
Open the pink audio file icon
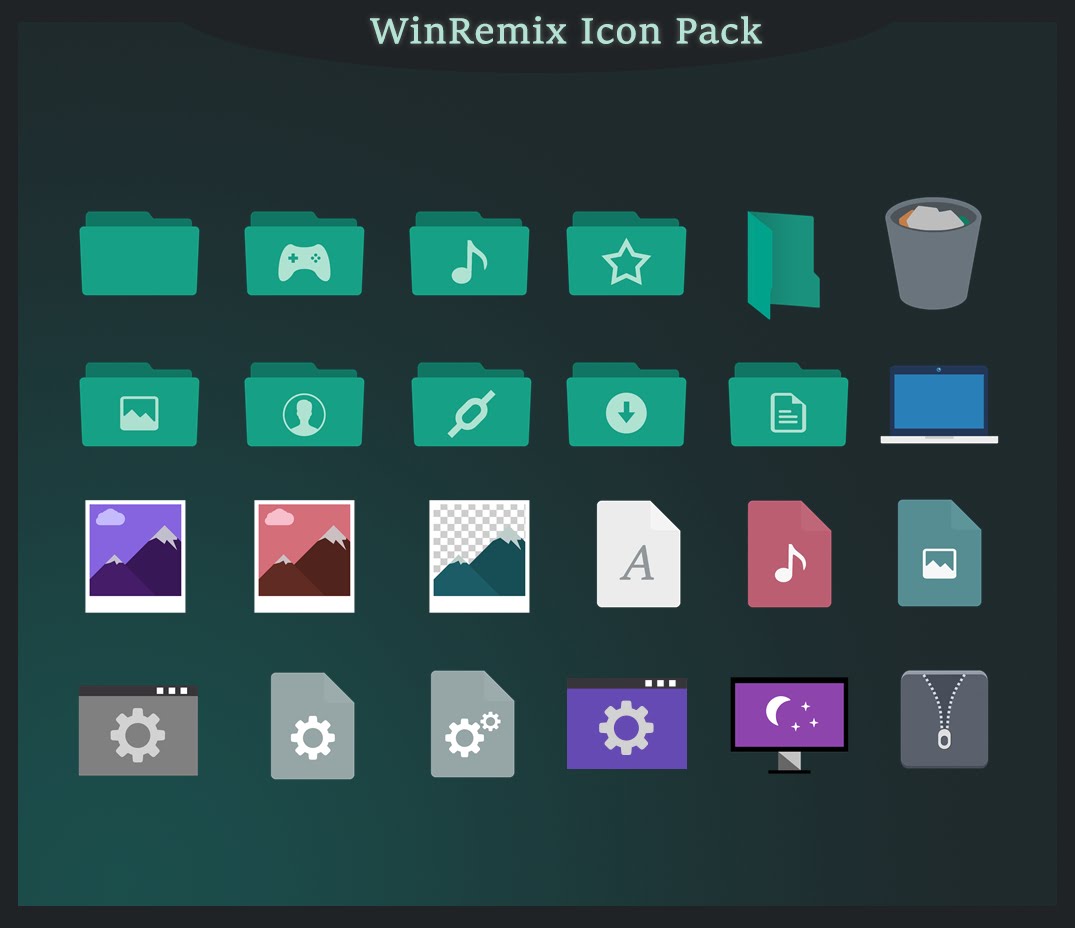[789, 553]
